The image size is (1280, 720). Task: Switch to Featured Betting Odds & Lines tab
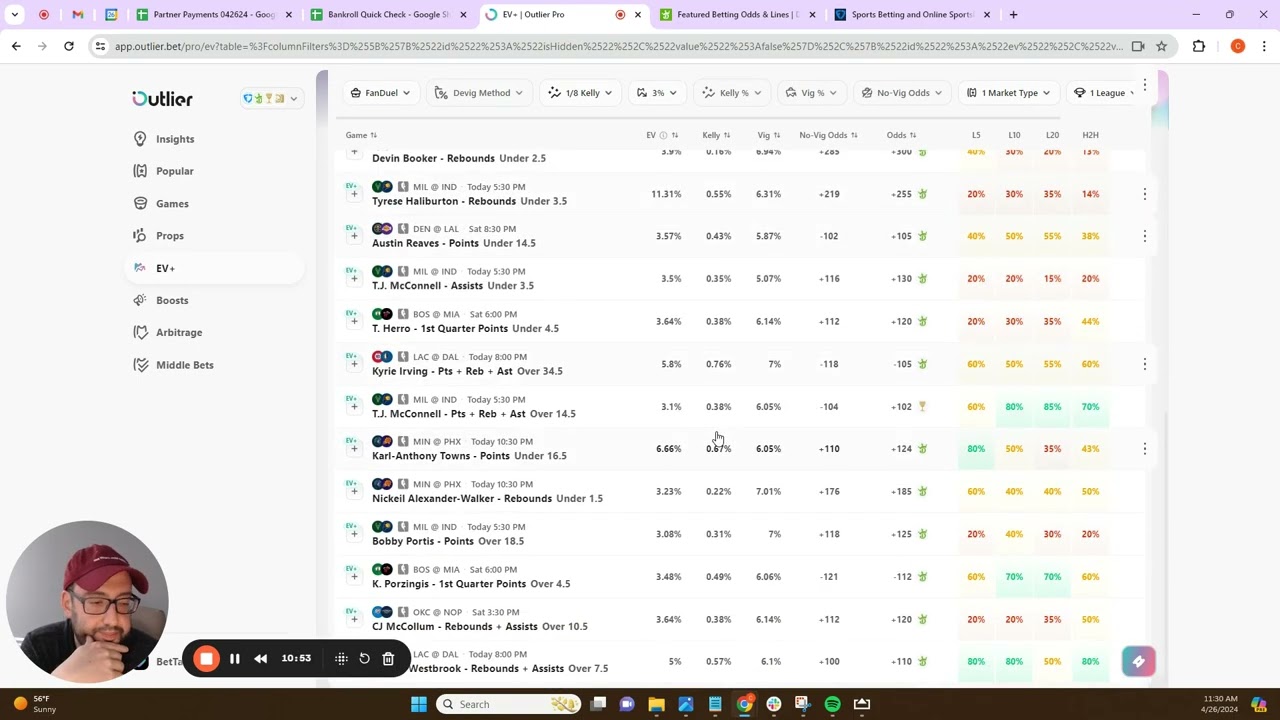click(737, 15)
